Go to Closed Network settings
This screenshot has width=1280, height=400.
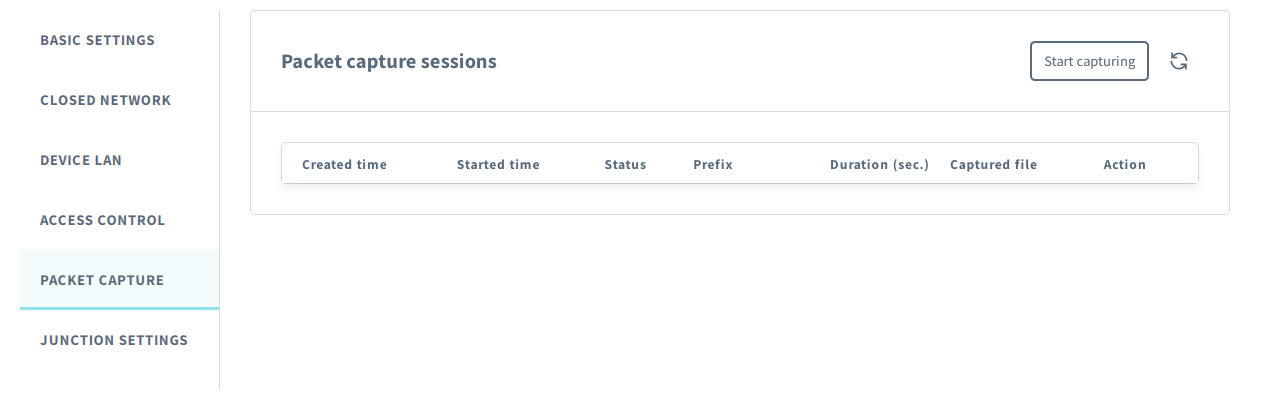pos(105,100)
